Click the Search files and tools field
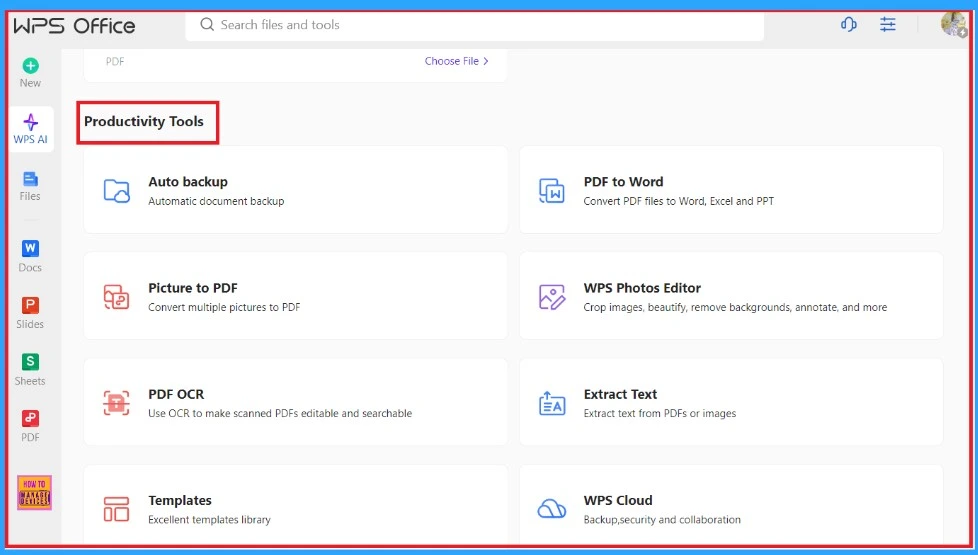 coord(475,25)
